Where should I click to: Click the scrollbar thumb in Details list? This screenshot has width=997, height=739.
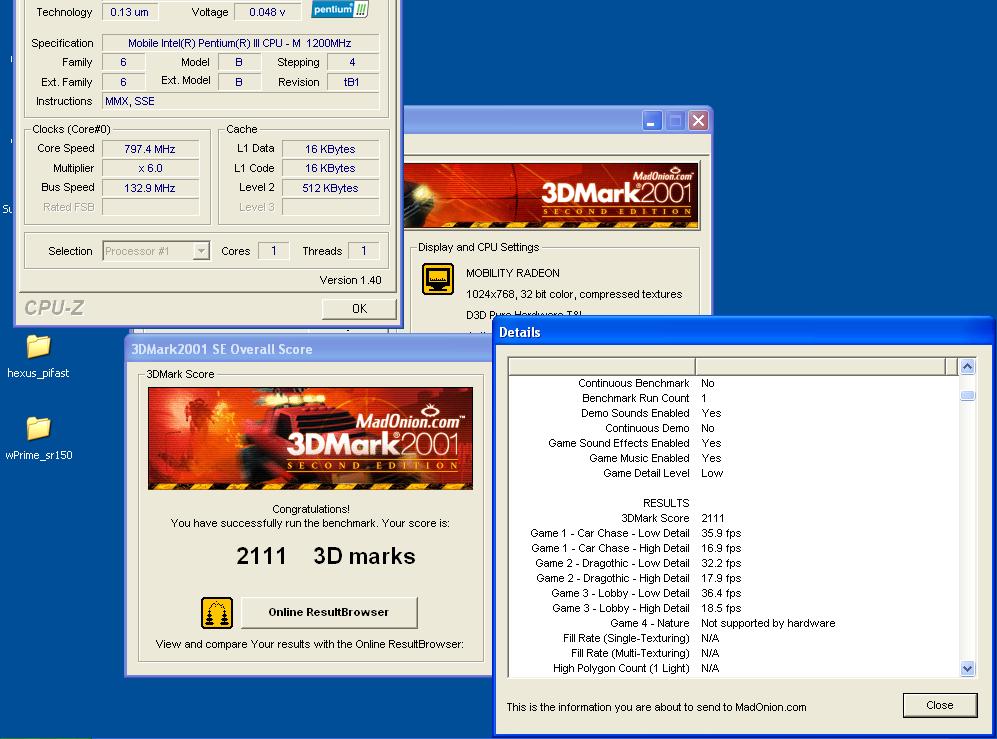point(968,395)
